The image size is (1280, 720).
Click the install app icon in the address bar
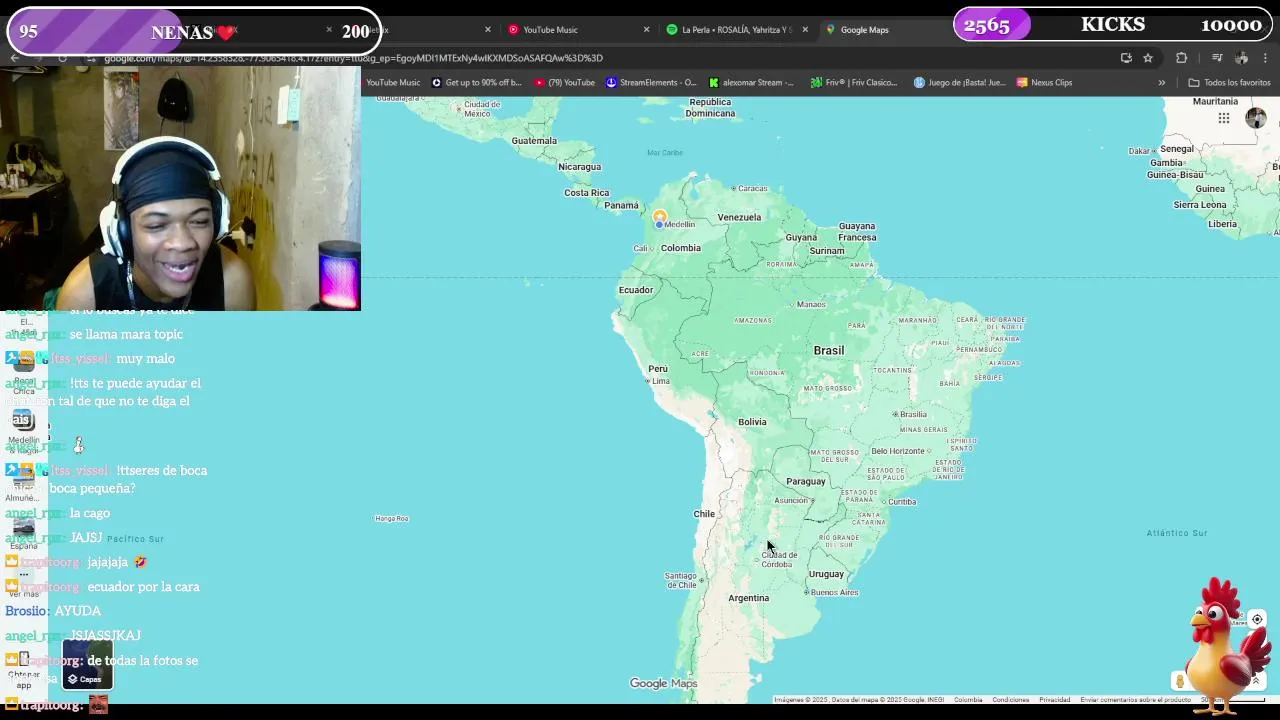tap(1126, 58)
